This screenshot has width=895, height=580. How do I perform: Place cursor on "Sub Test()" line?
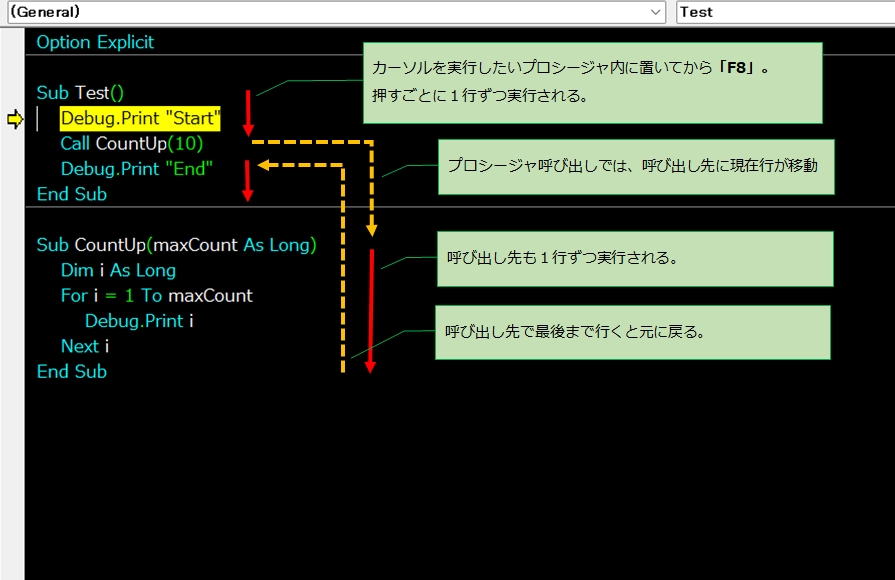[x=80, y=92]
